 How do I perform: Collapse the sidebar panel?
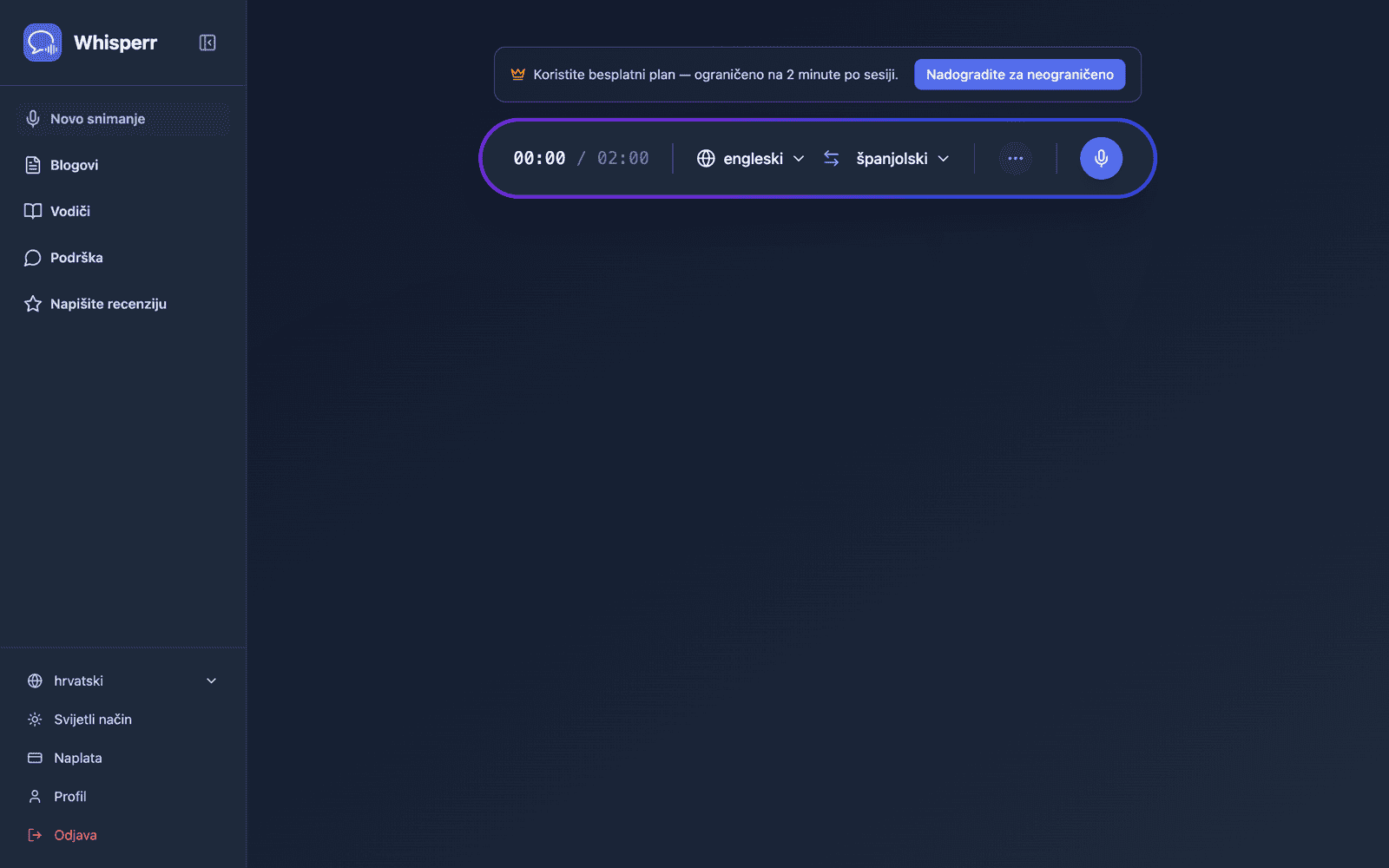tap(207, 43)
